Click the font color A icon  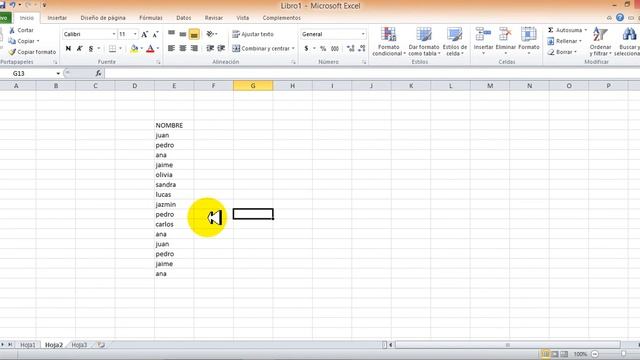point(150,49)
